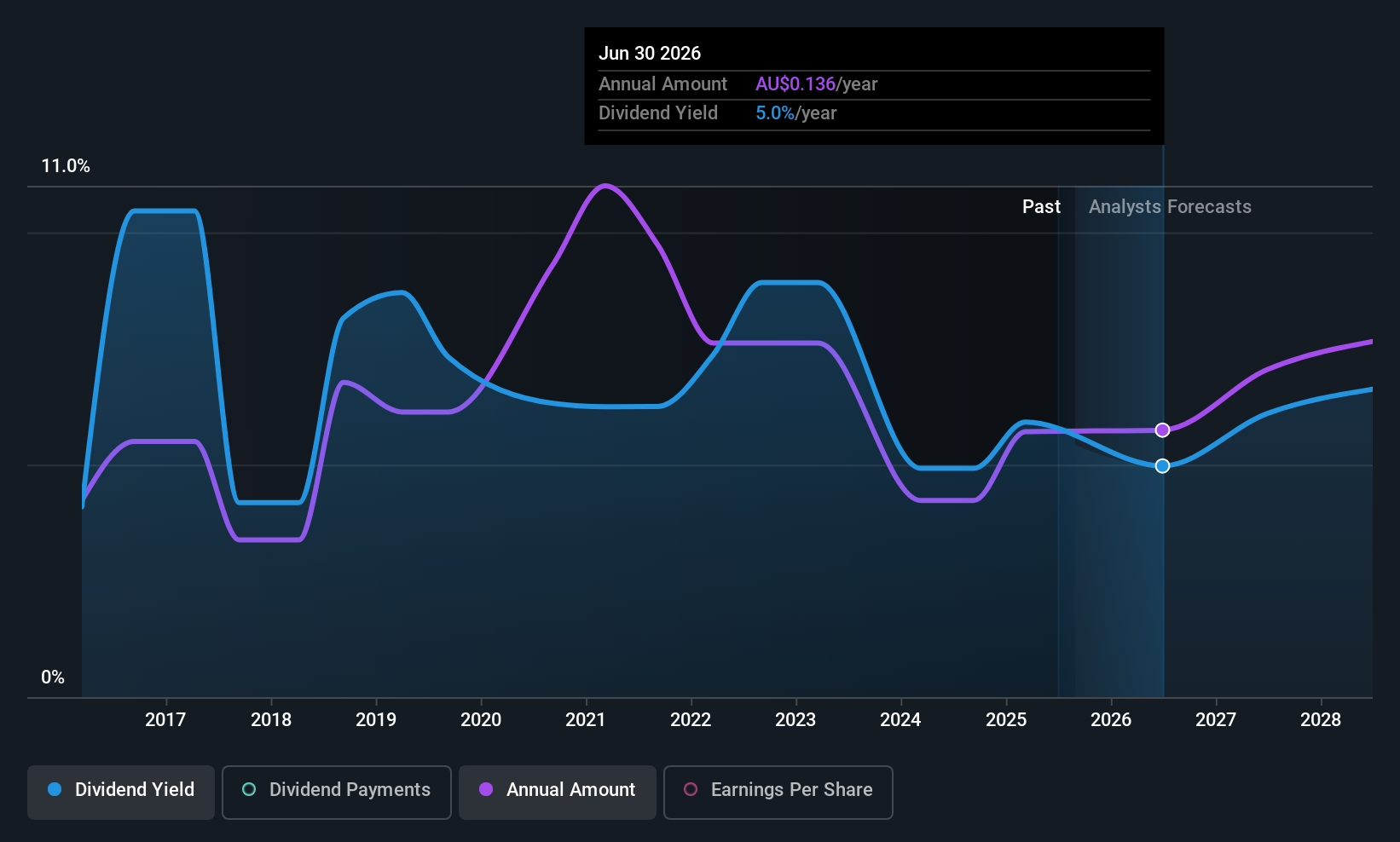Click the purple Annual Amount data point marker
The height and width of the screenshot is (842, 1400).
point(1162,430)
